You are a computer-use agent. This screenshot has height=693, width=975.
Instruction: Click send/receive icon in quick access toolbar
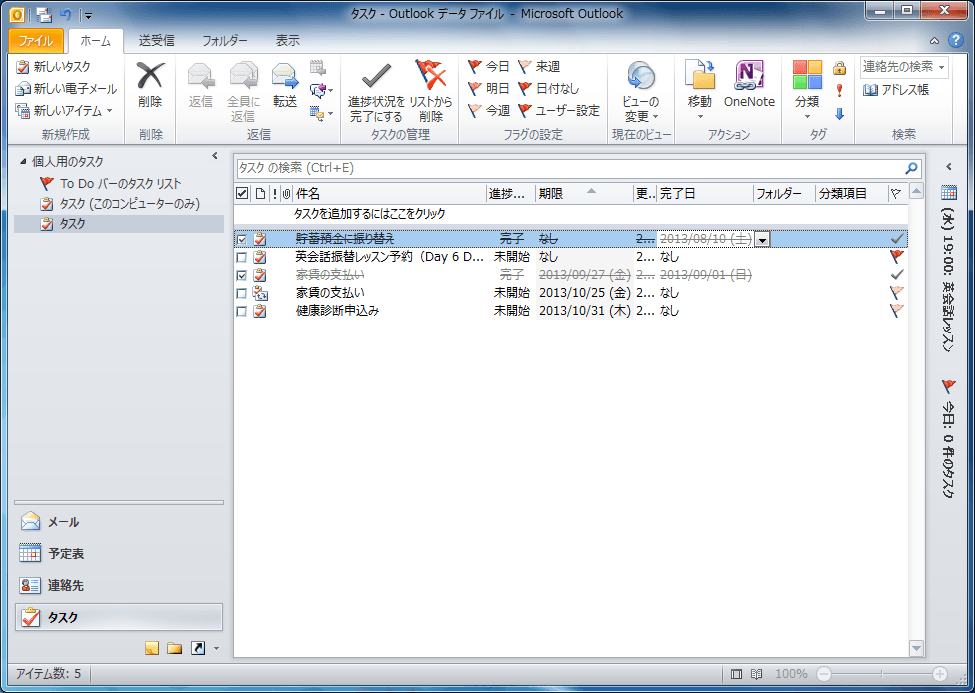click(44, 14)
